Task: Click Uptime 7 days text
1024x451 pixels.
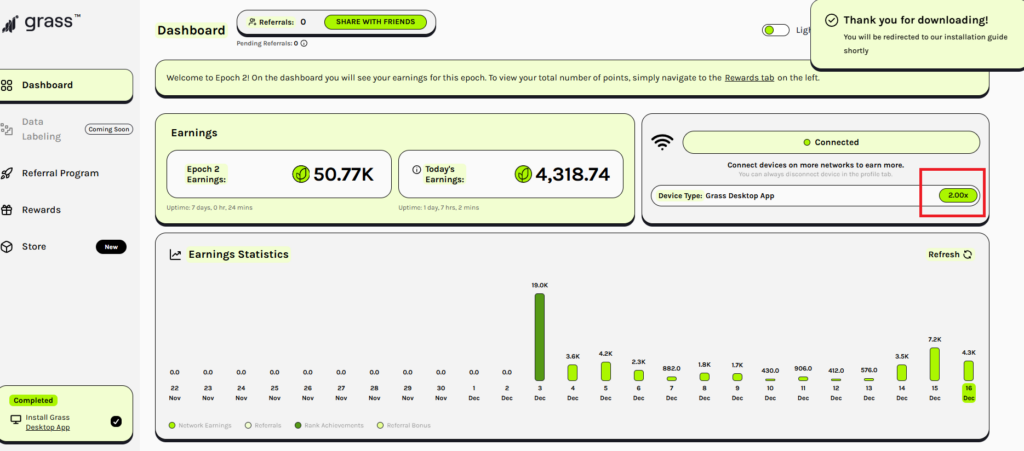Action: point(209,208)
